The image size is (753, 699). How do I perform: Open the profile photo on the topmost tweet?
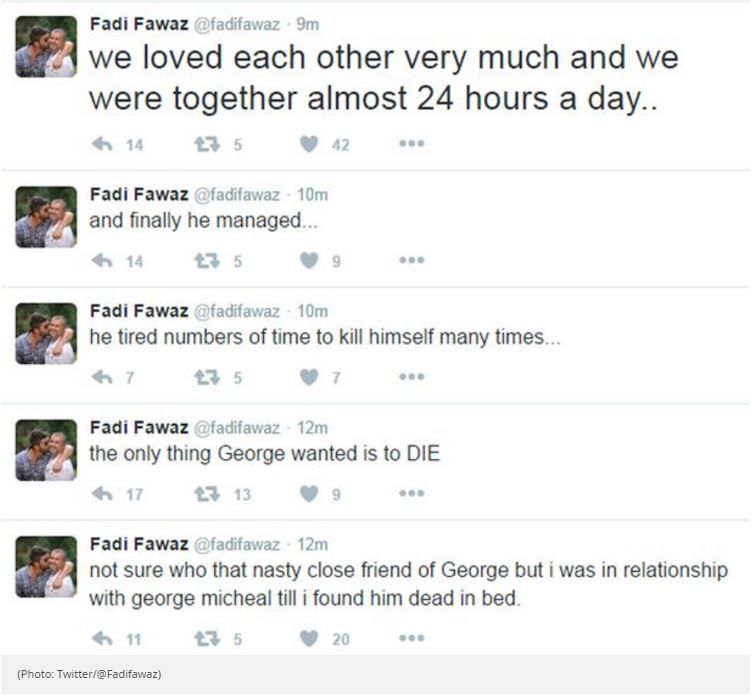[46, 46]
